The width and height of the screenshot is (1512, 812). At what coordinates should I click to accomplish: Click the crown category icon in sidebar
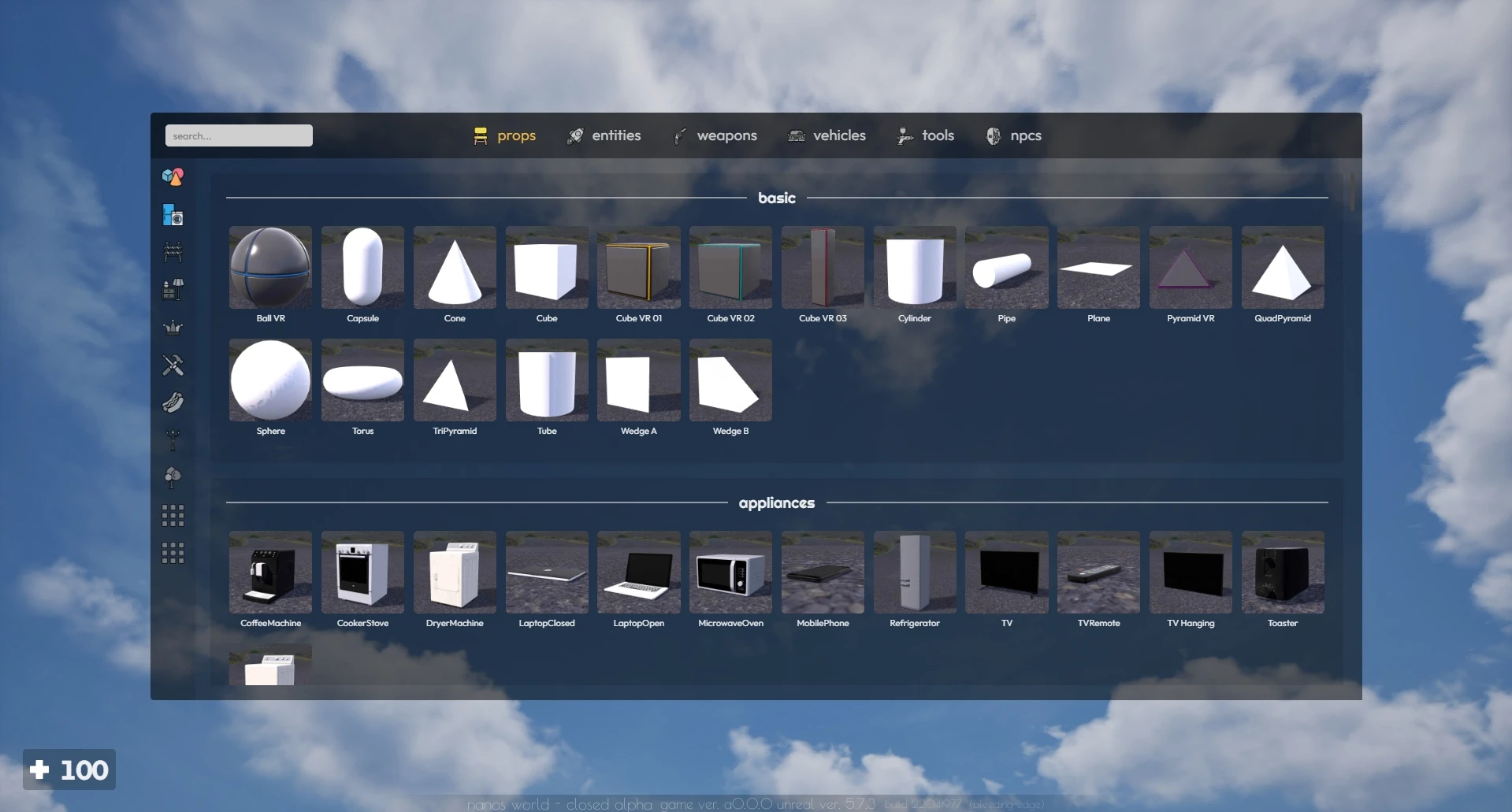(x=173, y=327)
